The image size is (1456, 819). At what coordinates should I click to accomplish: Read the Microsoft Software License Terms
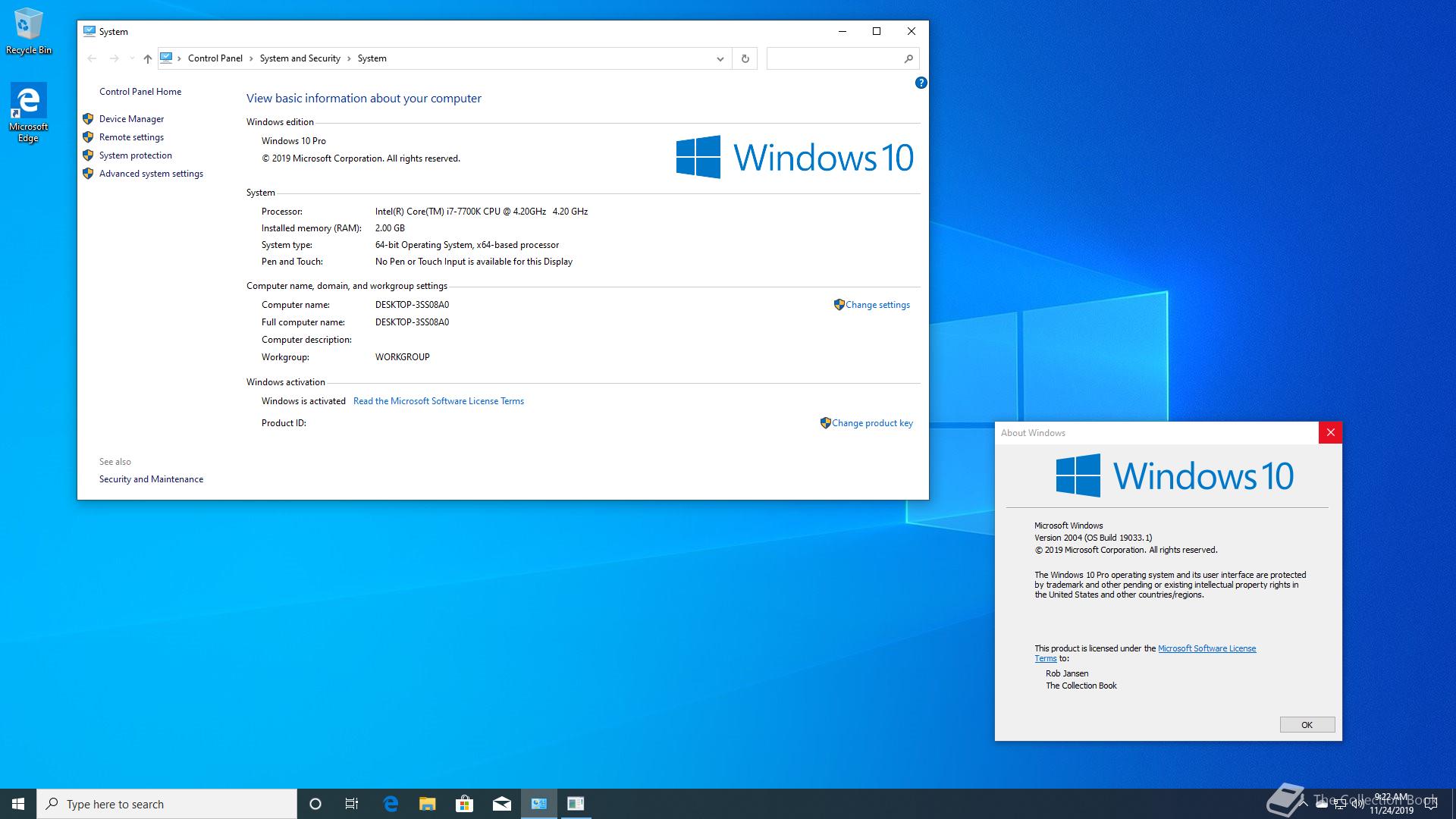[x=438, y=401]
